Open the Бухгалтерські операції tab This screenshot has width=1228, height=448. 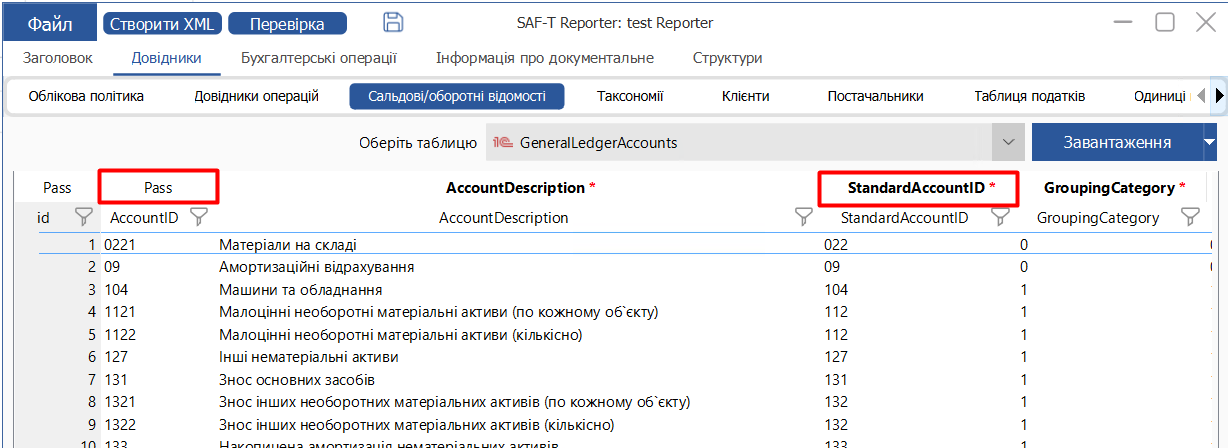(319, 59)
